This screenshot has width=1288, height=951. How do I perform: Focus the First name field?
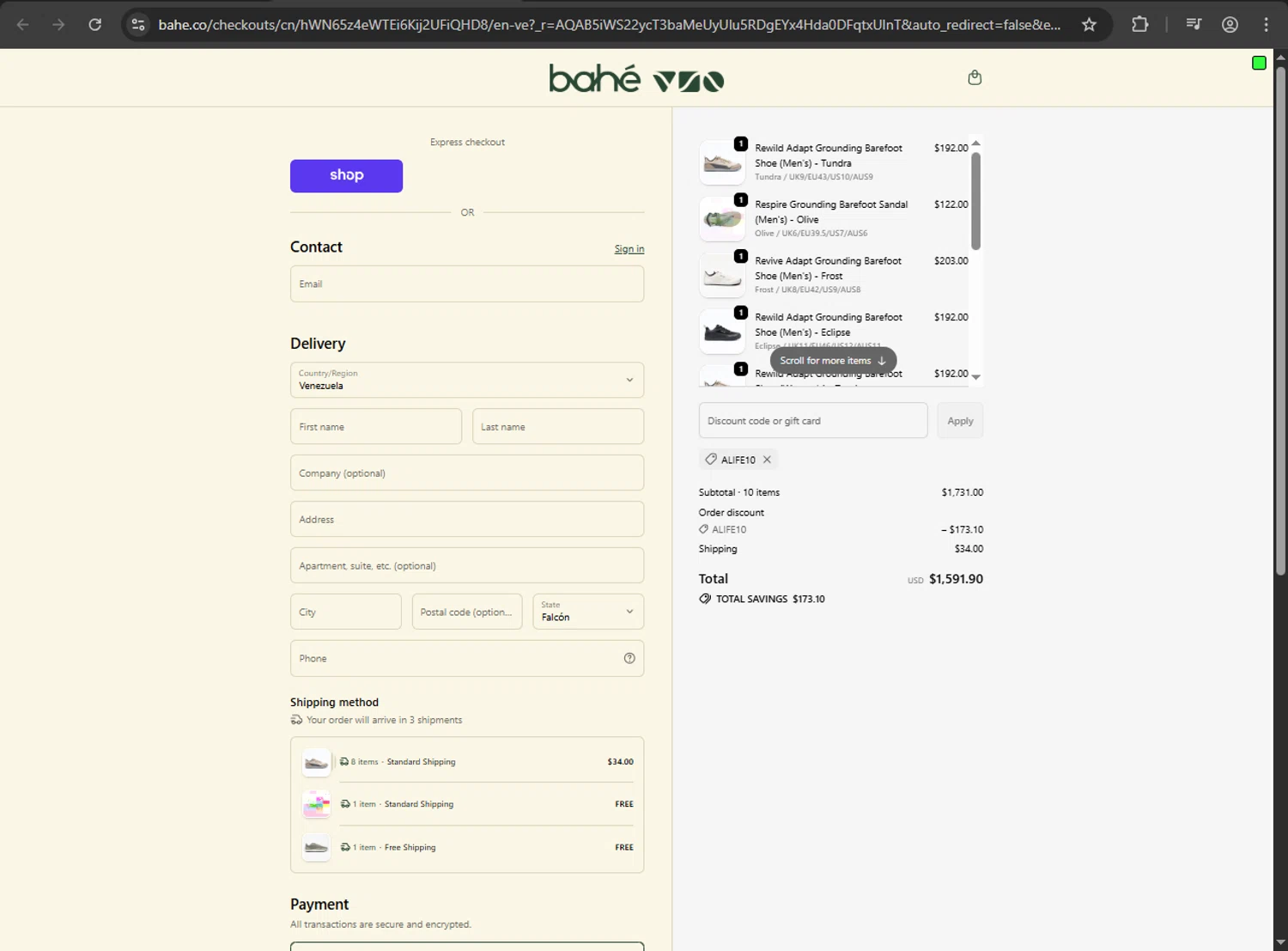(376, 426)
